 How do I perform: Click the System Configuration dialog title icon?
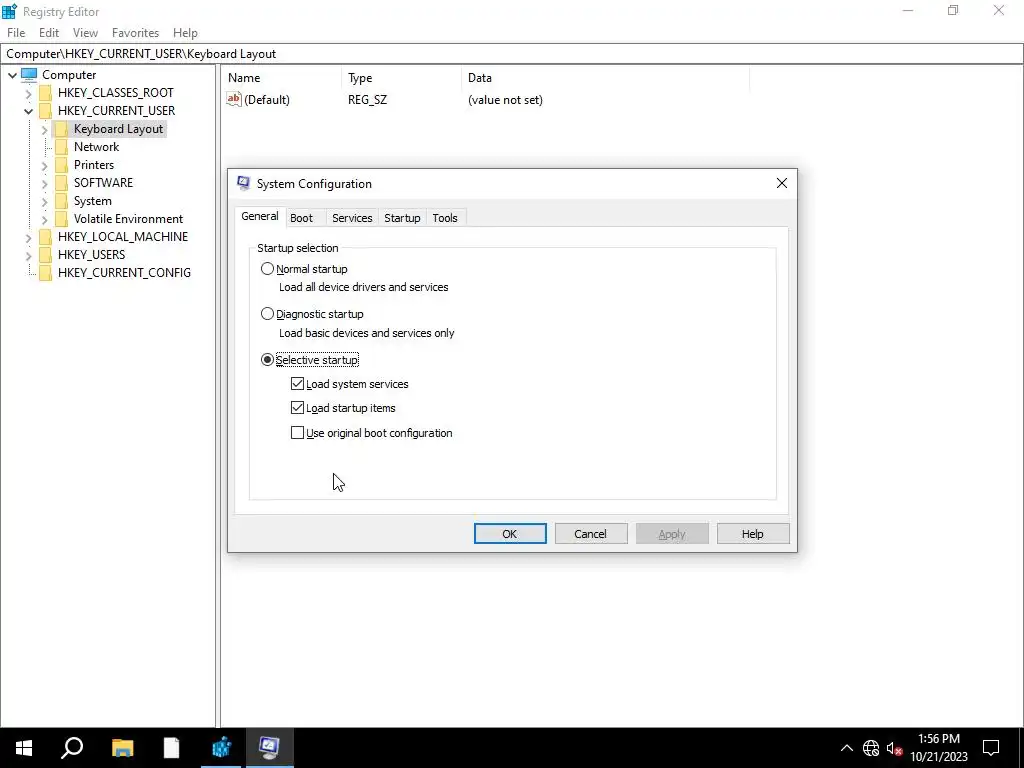tap(244, 184)
